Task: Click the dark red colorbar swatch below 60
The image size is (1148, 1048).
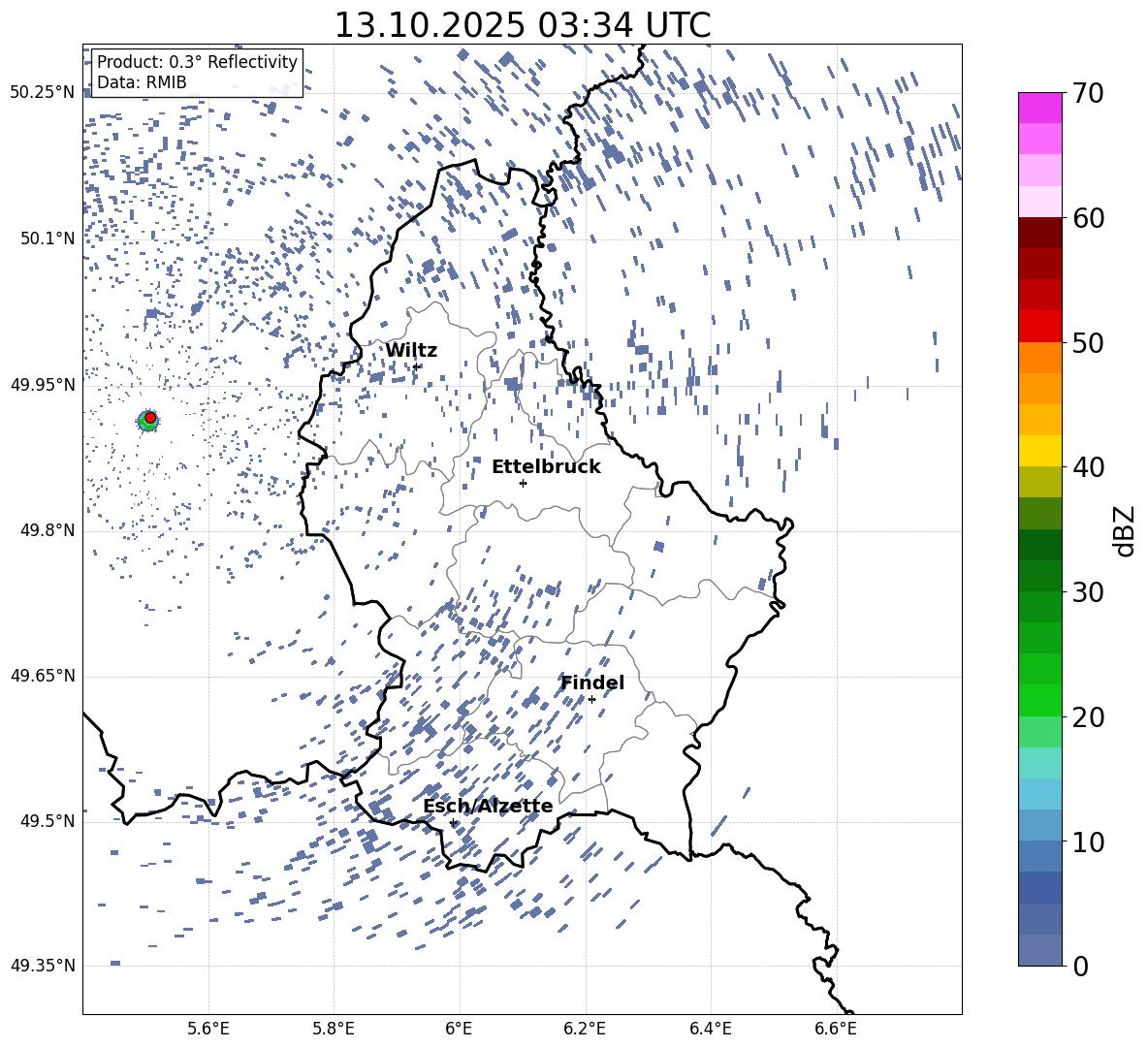Action: point(1039,233)
